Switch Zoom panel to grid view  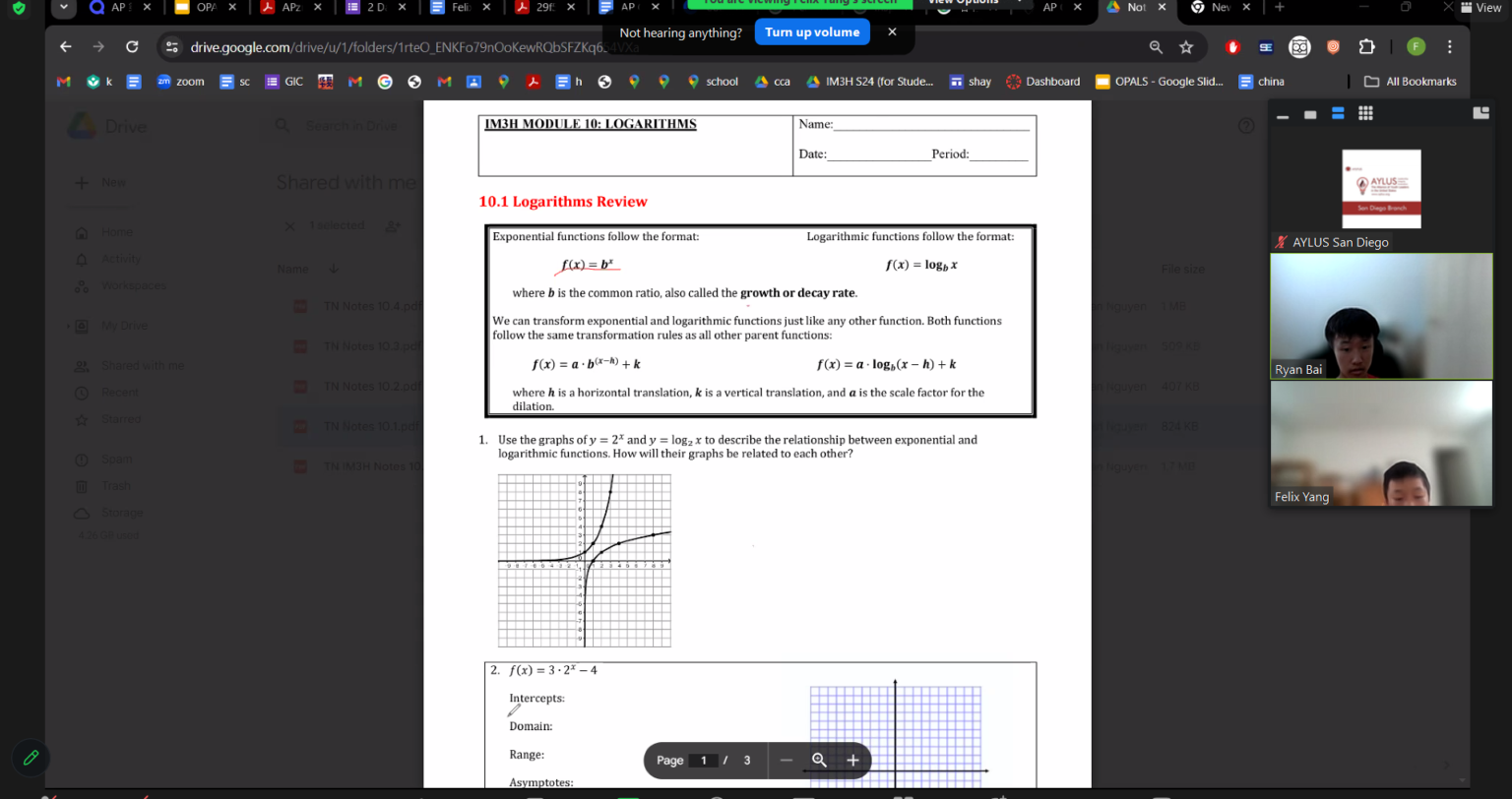tap(1365, 114)
